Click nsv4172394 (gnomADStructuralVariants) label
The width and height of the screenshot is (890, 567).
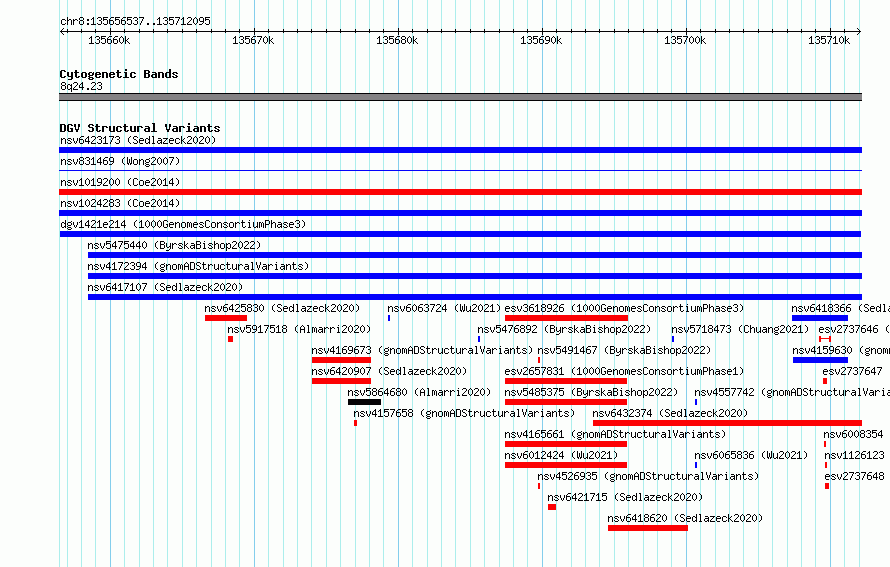click(x=198, y=266)
